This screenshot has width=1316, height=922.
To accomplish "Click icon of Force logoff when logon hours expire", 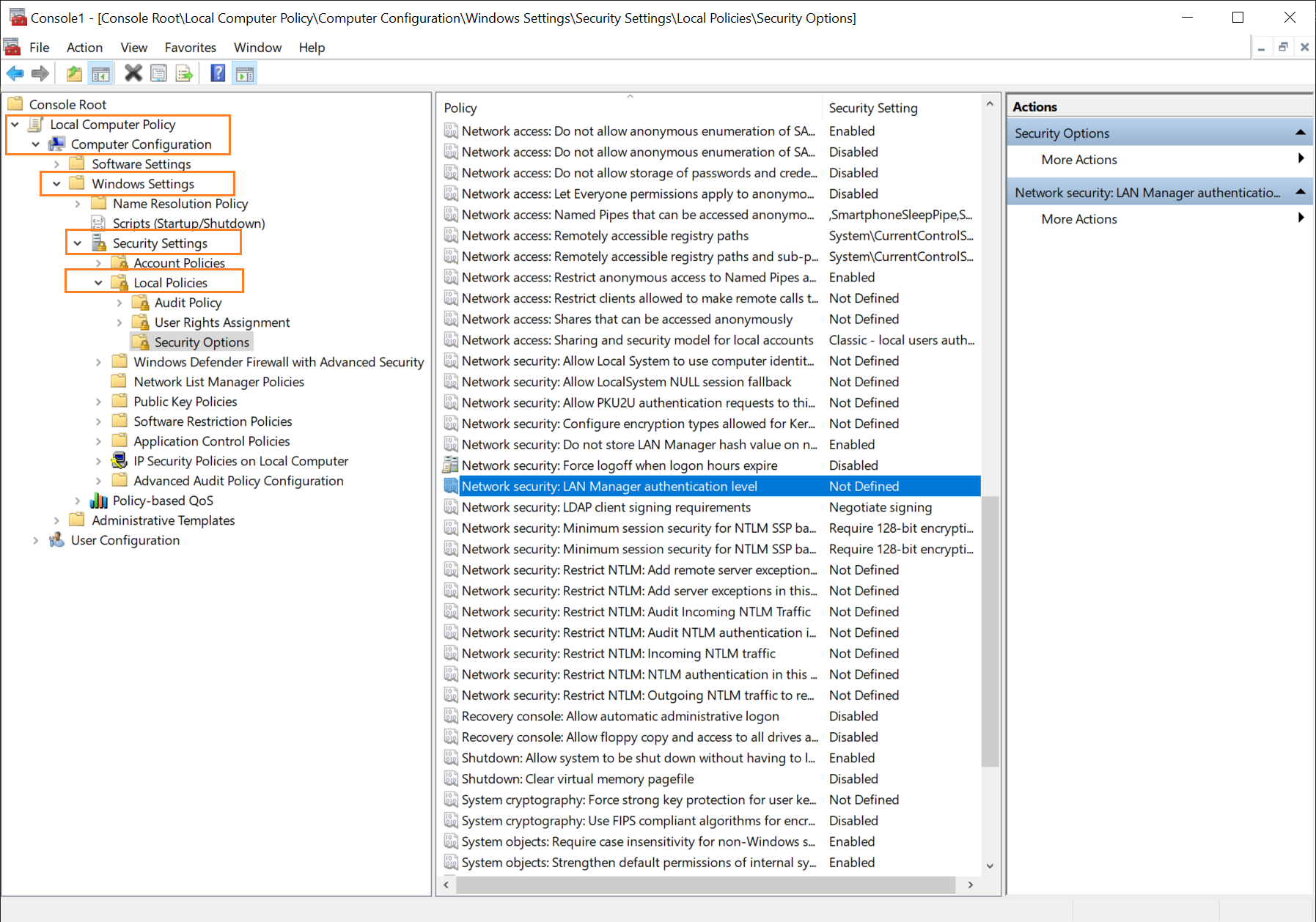I will pos(451,465).
